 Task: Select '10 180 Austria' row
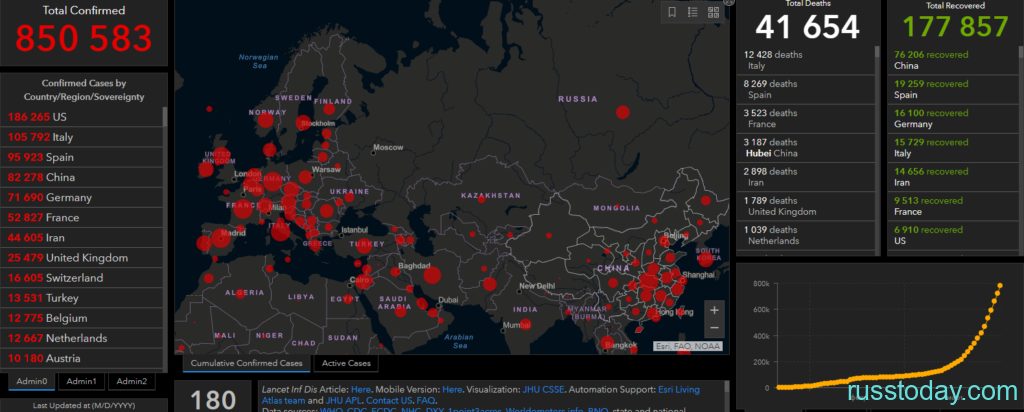(x=82, y=358)
